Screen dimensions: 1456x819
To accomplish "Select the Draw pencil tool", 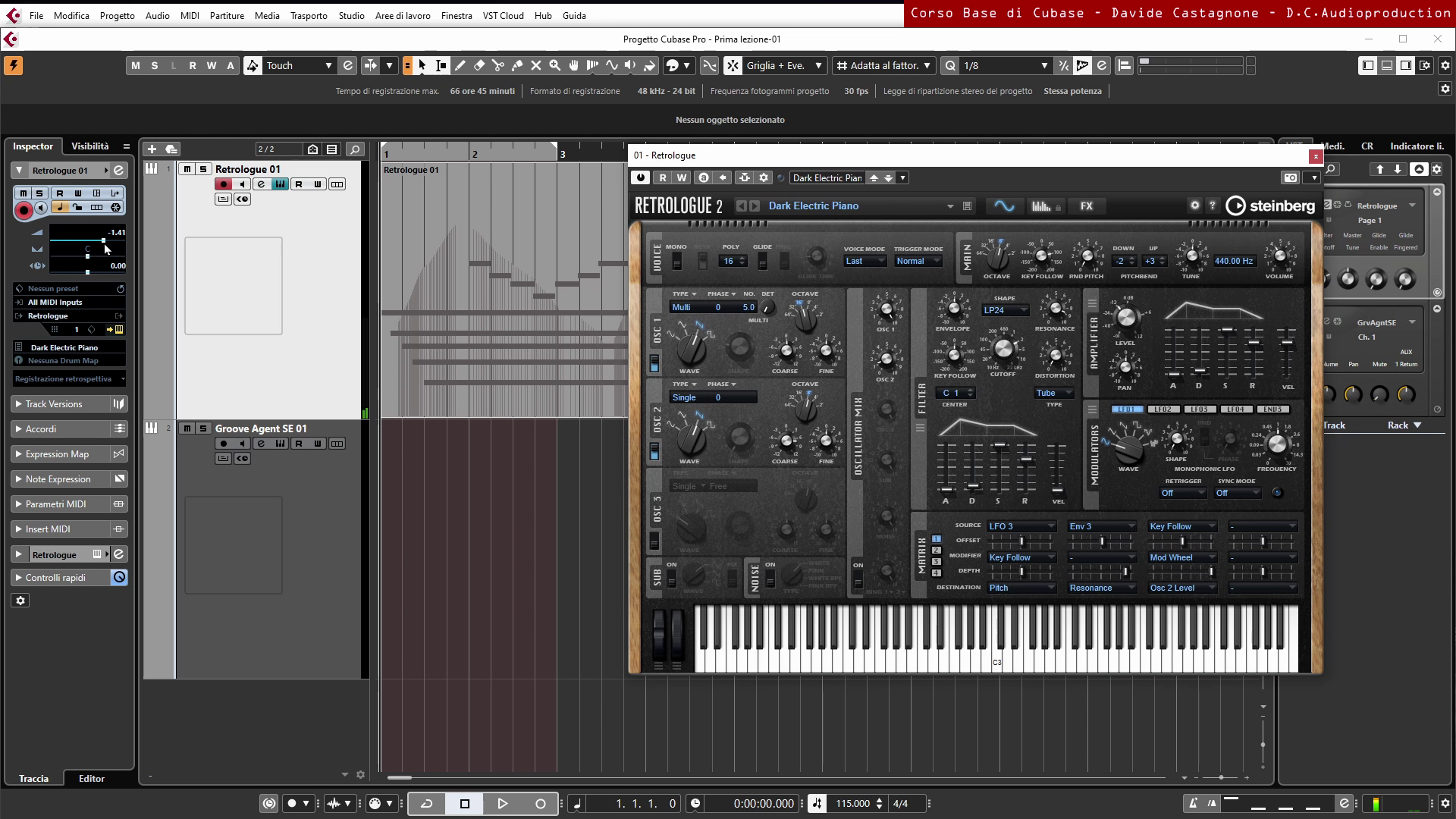I will [x=460, y=66].
